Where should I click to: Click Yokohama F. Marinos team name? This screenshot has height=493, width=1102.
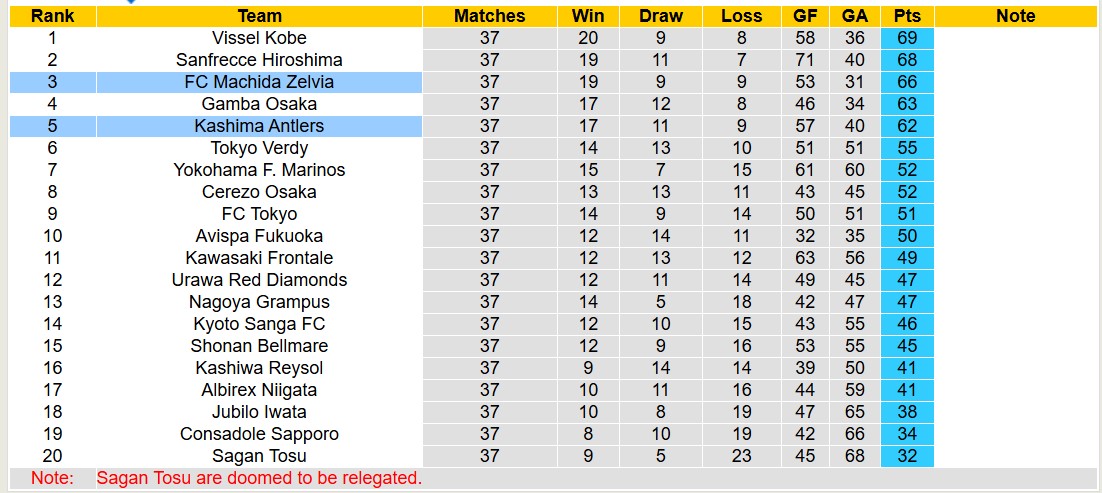pyautogui.click(x=259, y=170)
